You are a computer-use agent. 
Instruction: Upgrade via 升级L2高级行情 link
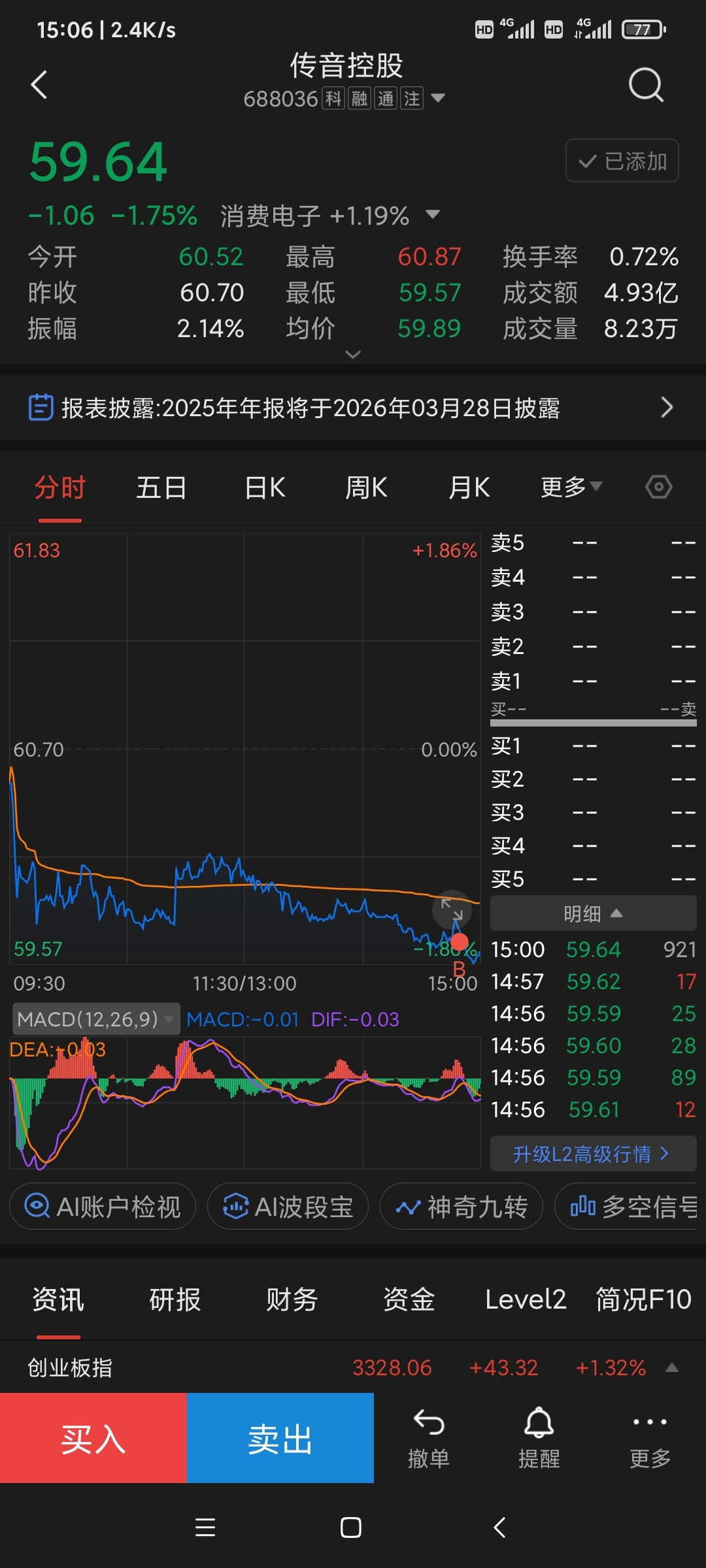point(594,1154)
